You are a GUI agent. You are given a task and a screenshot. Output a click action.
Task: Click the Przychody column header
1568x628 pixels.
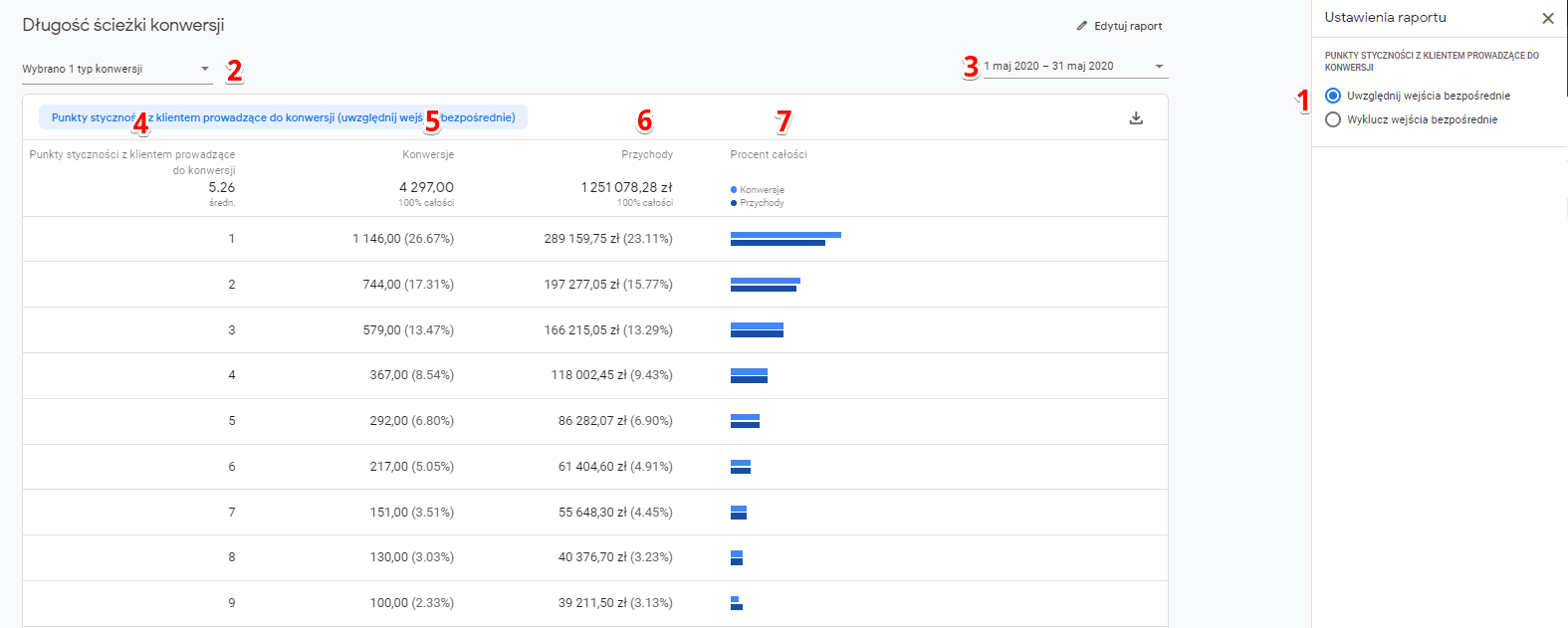click(x=647, y=154)
